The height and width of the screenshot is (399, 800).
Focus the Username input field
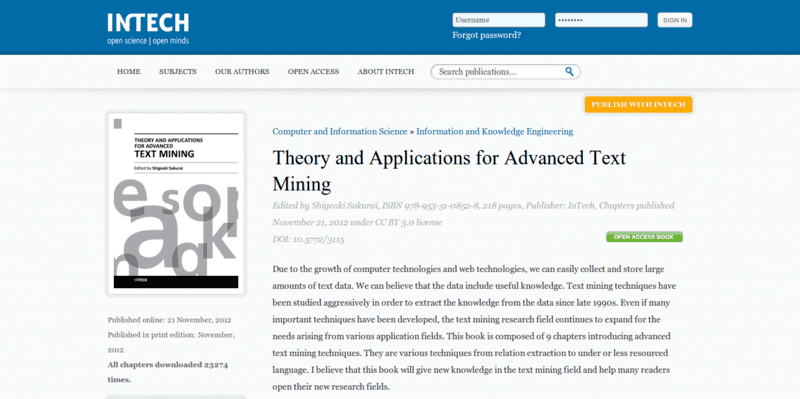[x=498, y=20]
